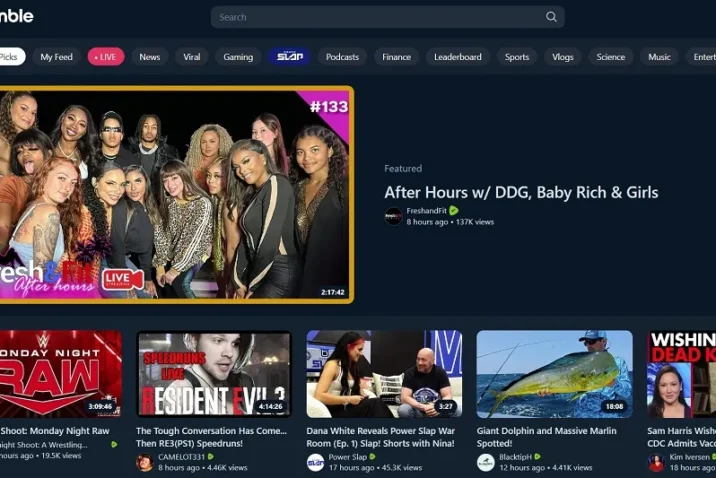Viewport: 716px width, 478px height.
Task: Click the 'Featured' label
Action: coord(403,168)
